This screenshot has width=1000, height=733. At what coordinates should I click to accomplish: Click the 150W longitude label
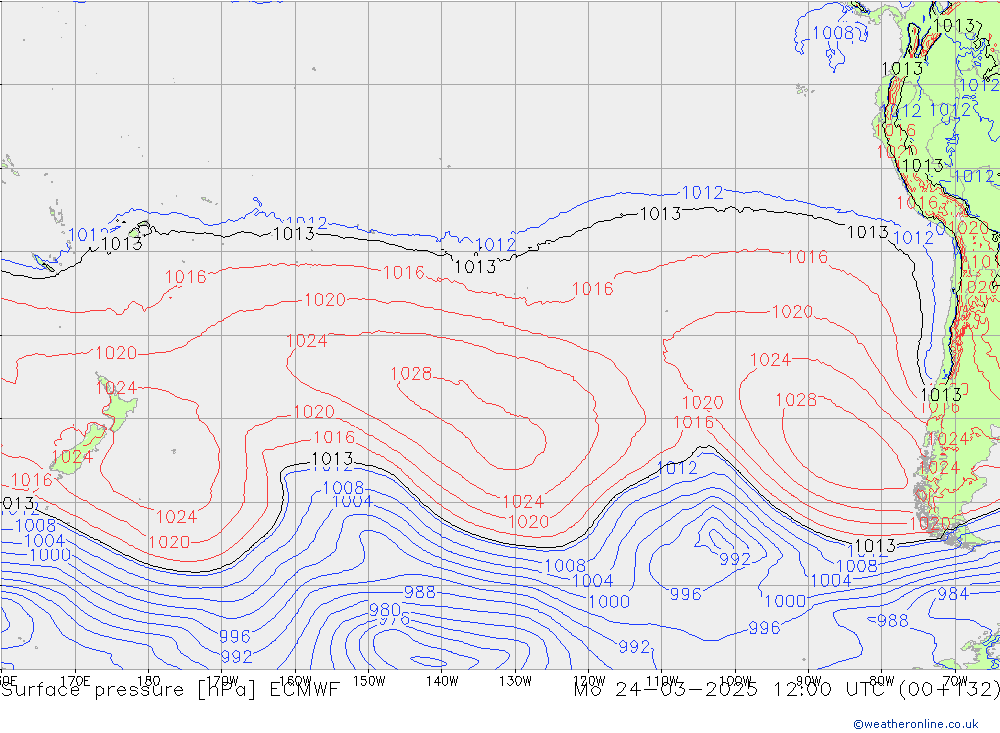(x=369, y=681)
